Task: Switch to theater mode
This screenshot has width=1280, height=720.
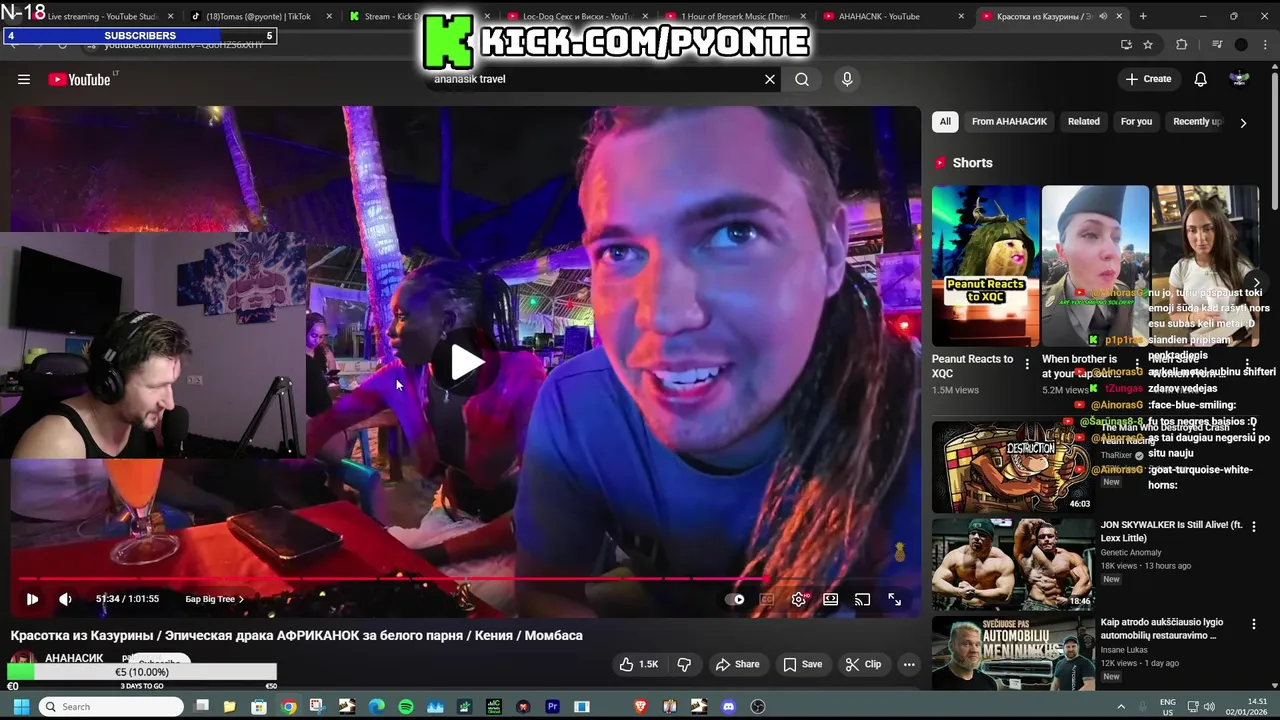Action: 831,599
